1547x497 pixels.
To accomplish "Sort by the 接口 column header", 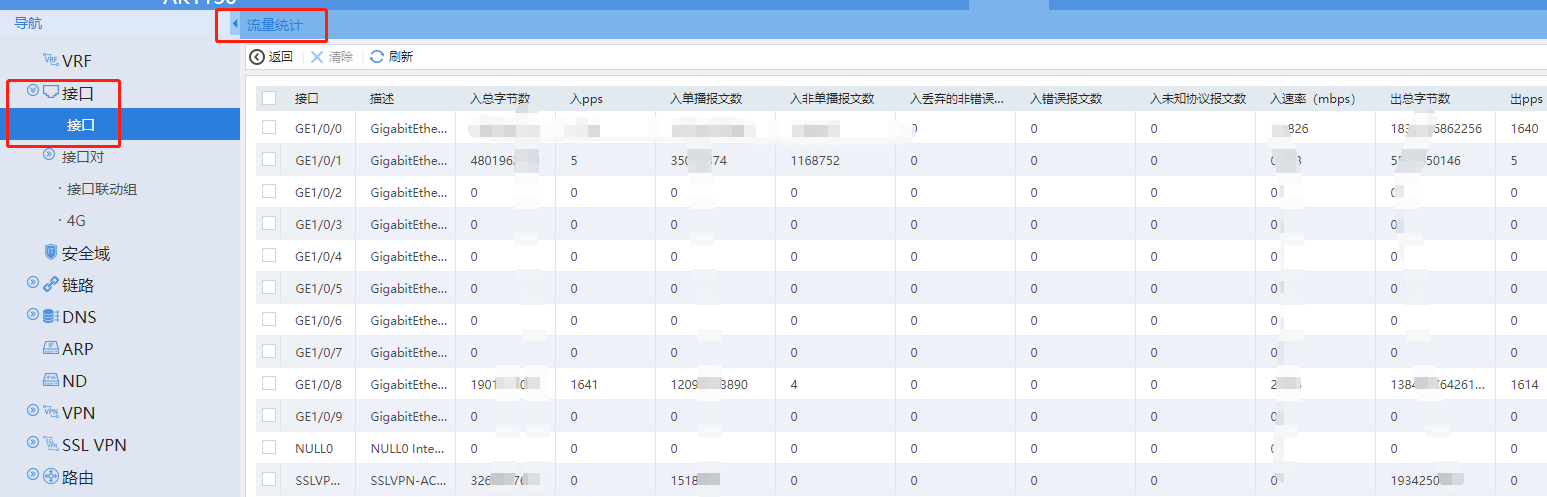I will (x=306, y=99).
